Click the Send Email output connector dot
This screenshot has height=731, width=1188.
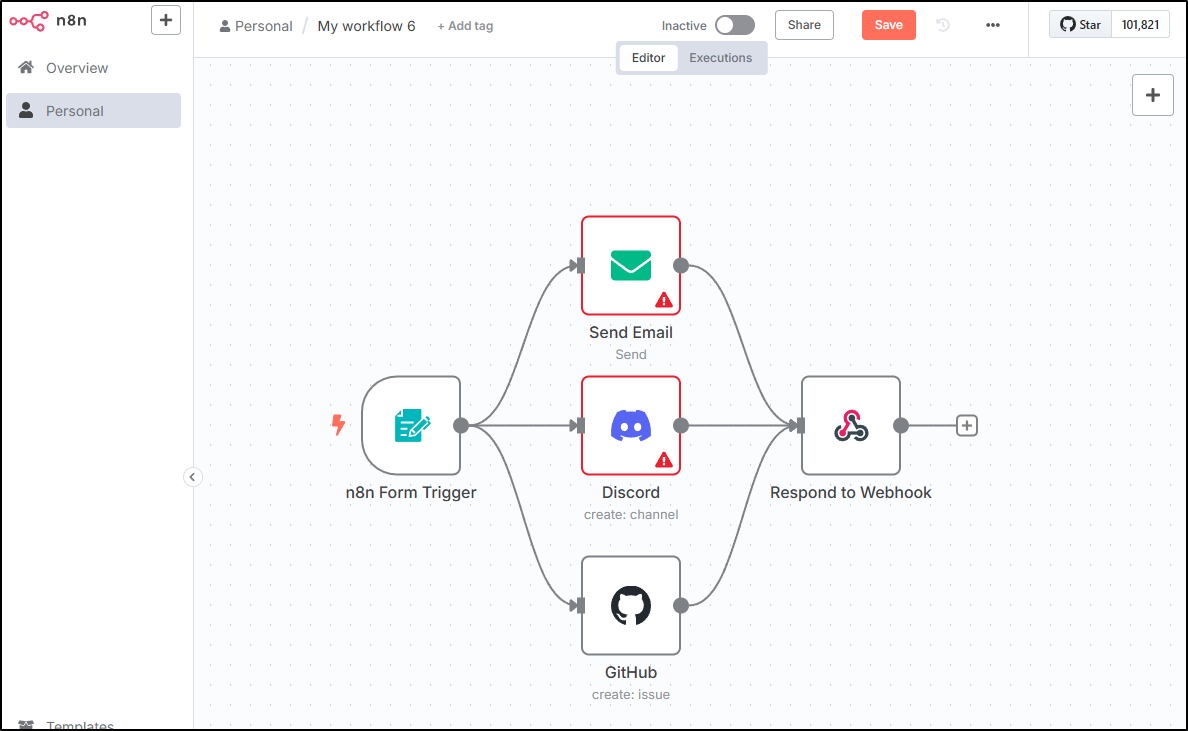[681, 266]
